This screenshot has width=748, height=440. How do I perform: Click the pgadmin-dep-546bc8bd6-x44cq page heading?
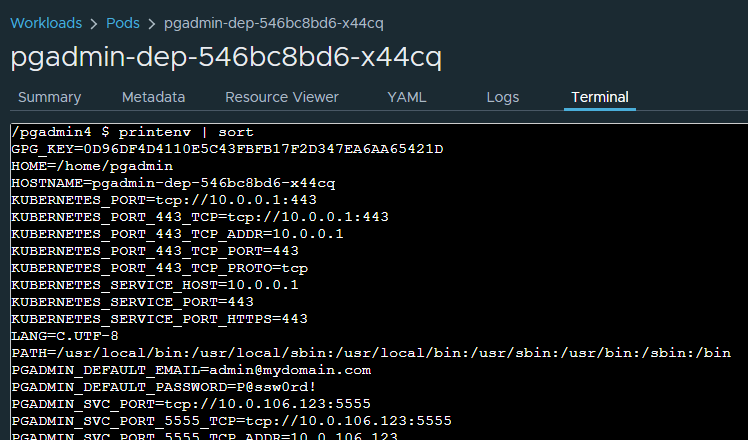226,57
